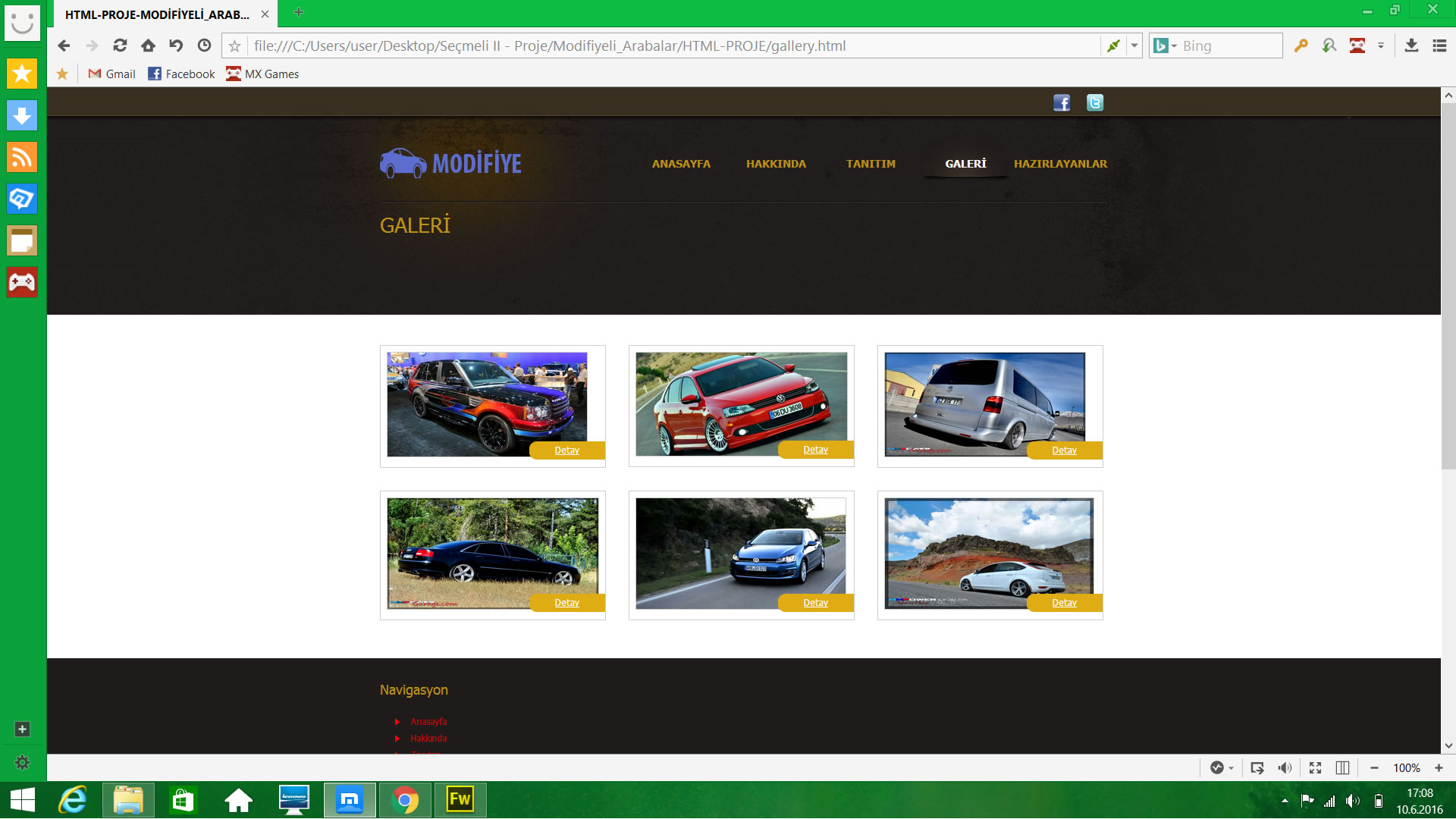Click the Twitter icon in page header

(x=1094, y=102)
